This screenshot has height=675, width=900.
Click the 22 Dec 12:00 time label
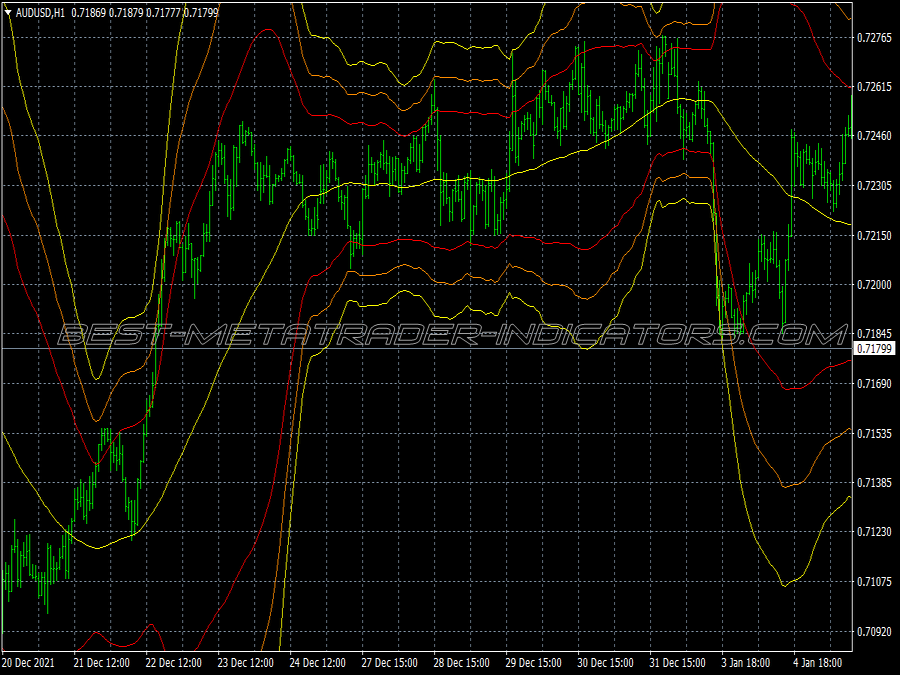pos(173,663)
